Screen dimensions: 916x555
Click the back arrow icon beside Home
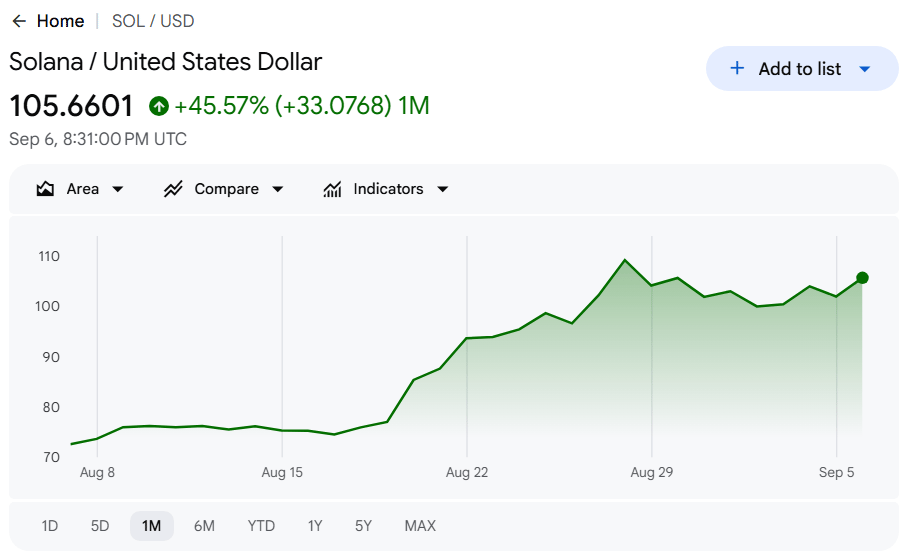coord(19,21)
